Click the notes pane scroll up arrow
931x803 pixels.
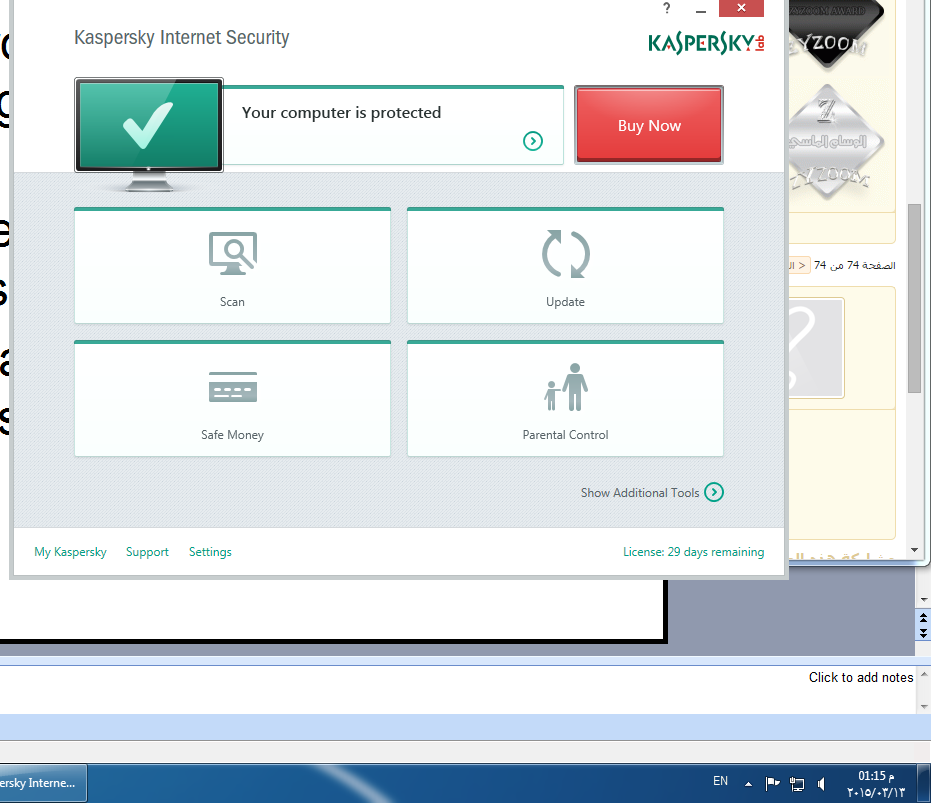pyautogui.click(x=924, y=675)
